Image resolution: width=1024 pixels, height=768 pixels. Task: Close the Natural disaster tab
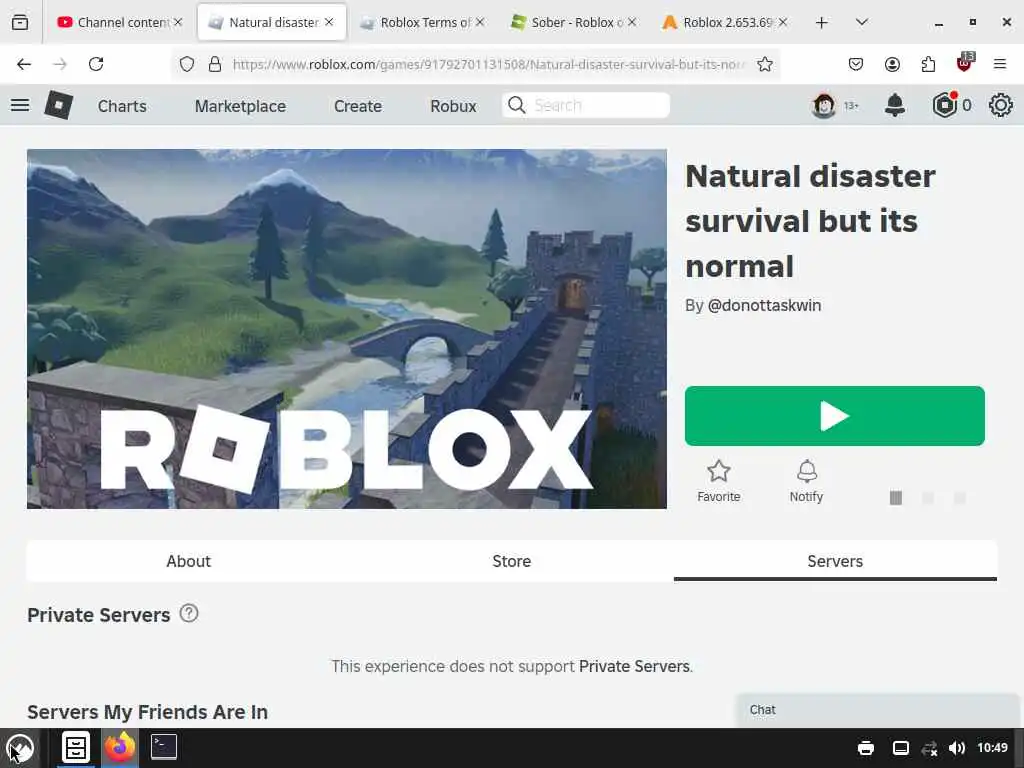click(329, 22)
